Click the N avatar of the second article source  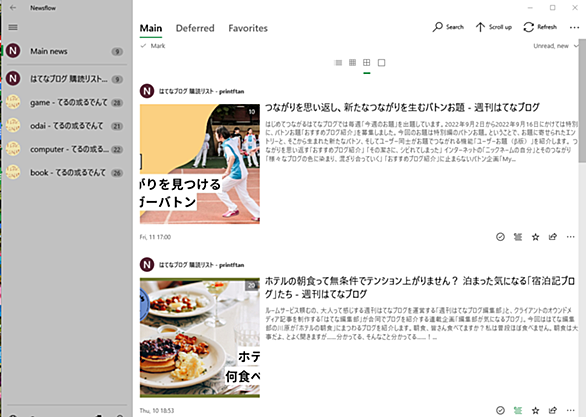[147, 265]
